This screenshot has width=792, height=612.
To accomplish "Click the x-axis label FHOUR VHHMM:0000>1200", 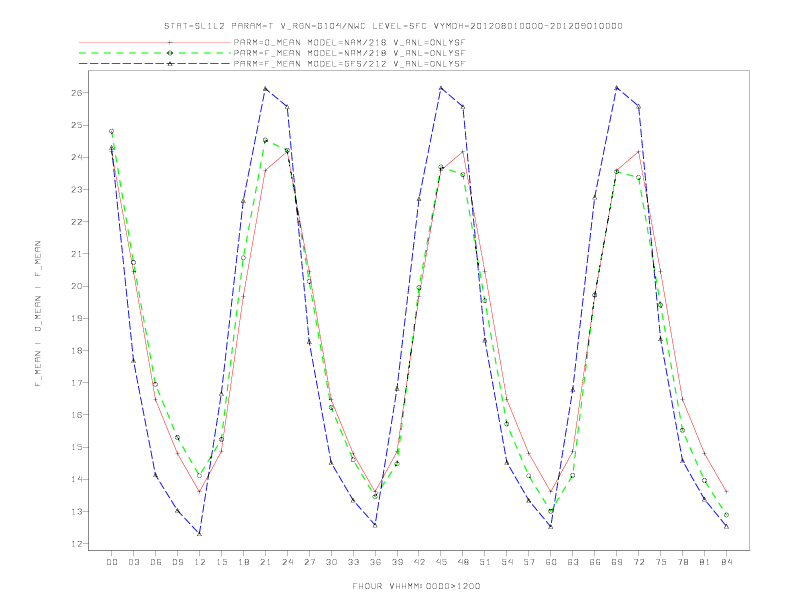I will [x=416, y=586].
